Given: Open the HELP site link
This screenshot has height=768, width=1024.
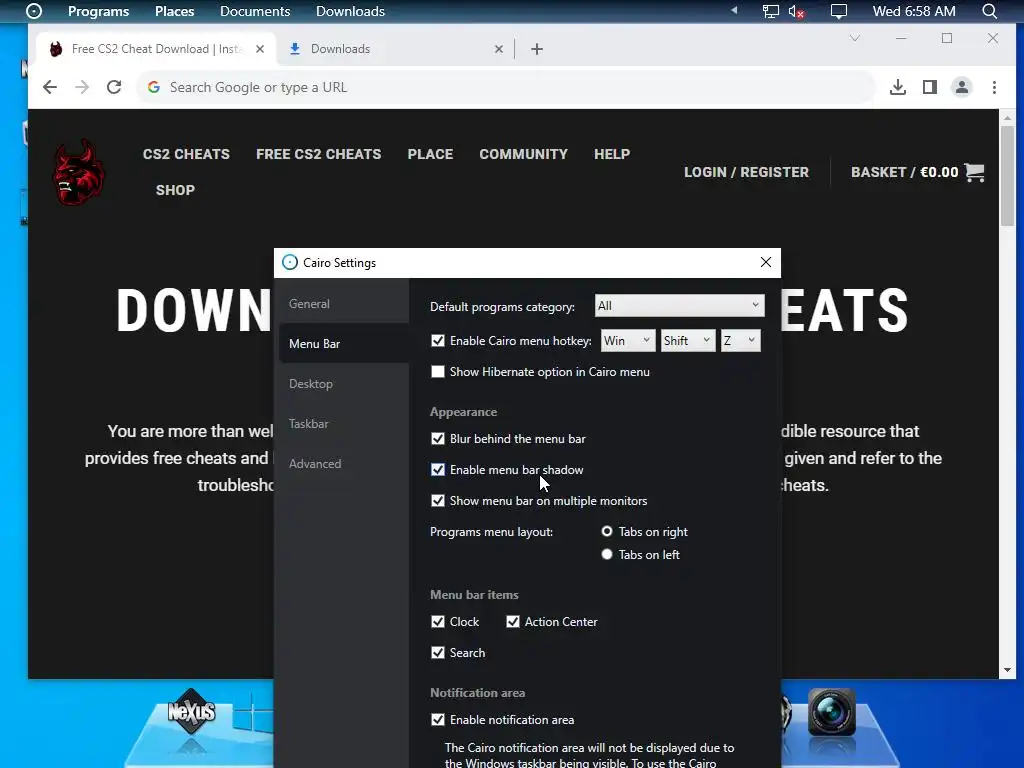Looking at the screenshot, I should click(612, 154).
